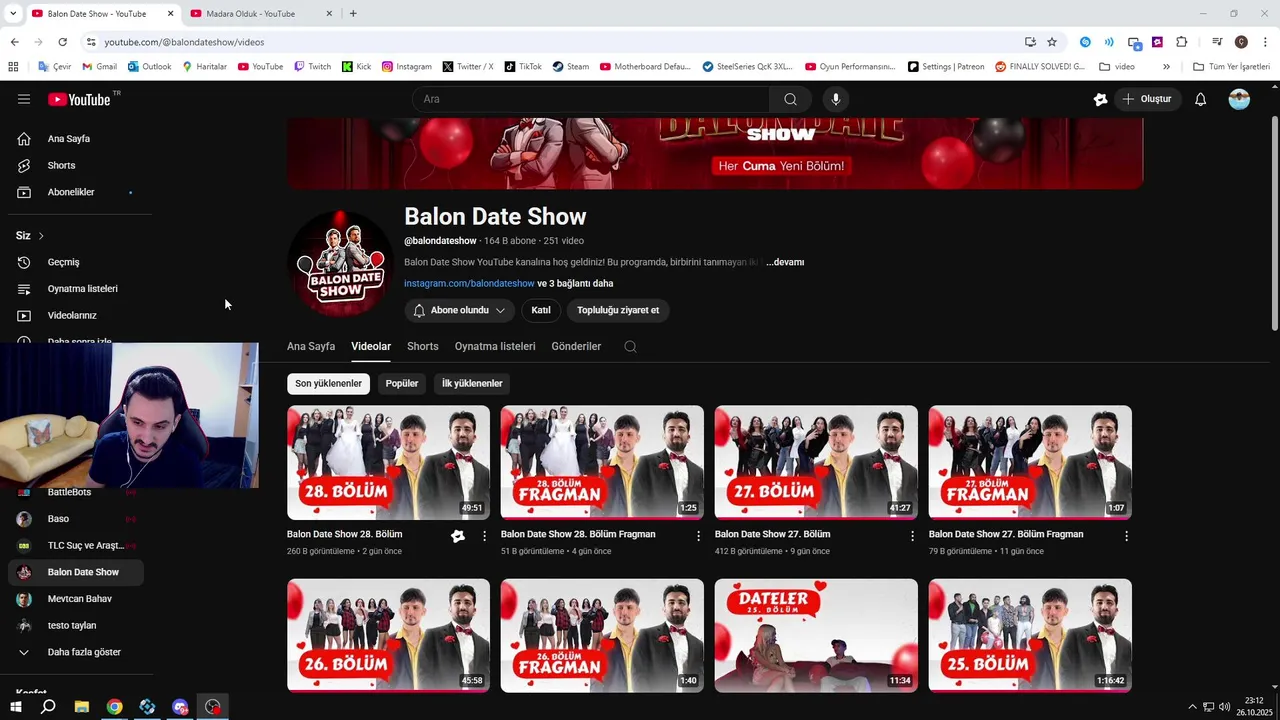Viewport: 1280px width, 720px height.
Task: Open options menu for 27. Bölüm Fragman video
Action: coord(1126,536)
